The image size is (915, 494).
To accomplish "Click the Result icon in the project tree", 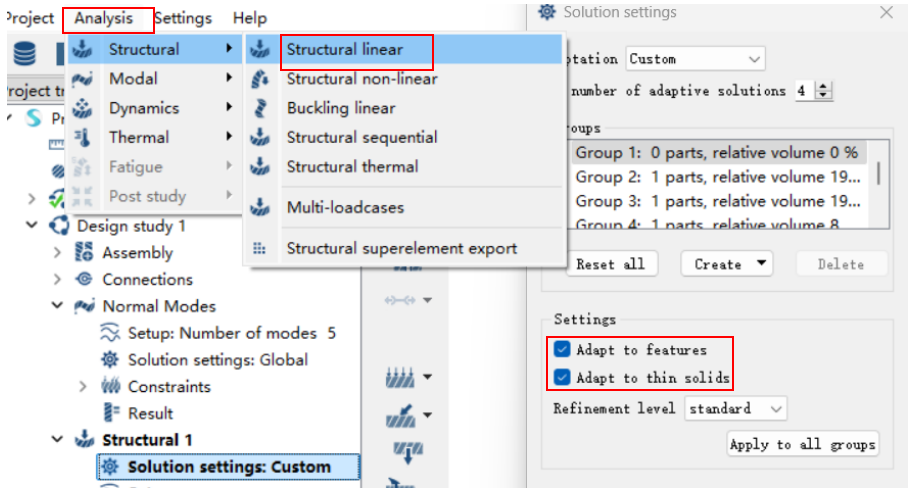I will (111, 413).
